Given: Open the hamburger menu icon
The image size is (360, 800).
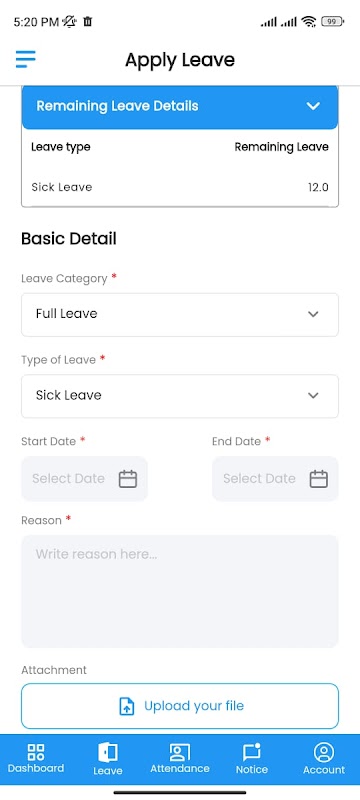Looking at the screenshot, I should 25,59.
